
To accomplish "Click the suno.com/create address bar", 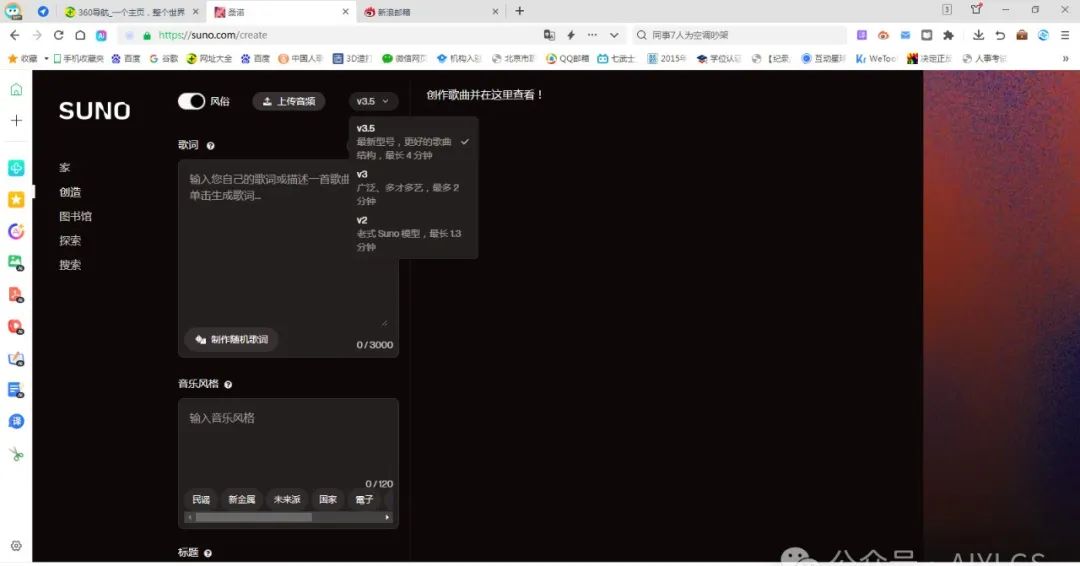I will [331, 35].
